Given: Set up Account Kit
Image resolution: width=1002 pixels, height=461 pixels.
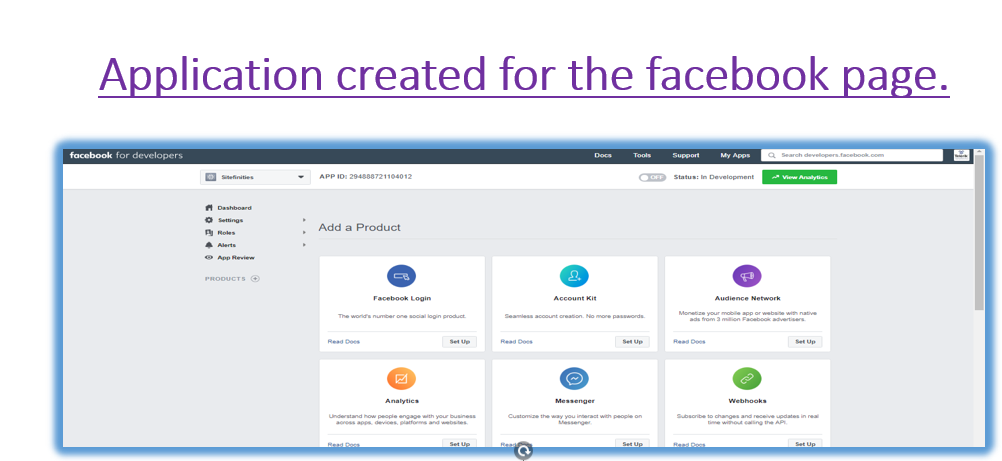Looking at the screenshot, I should [633, 341].
